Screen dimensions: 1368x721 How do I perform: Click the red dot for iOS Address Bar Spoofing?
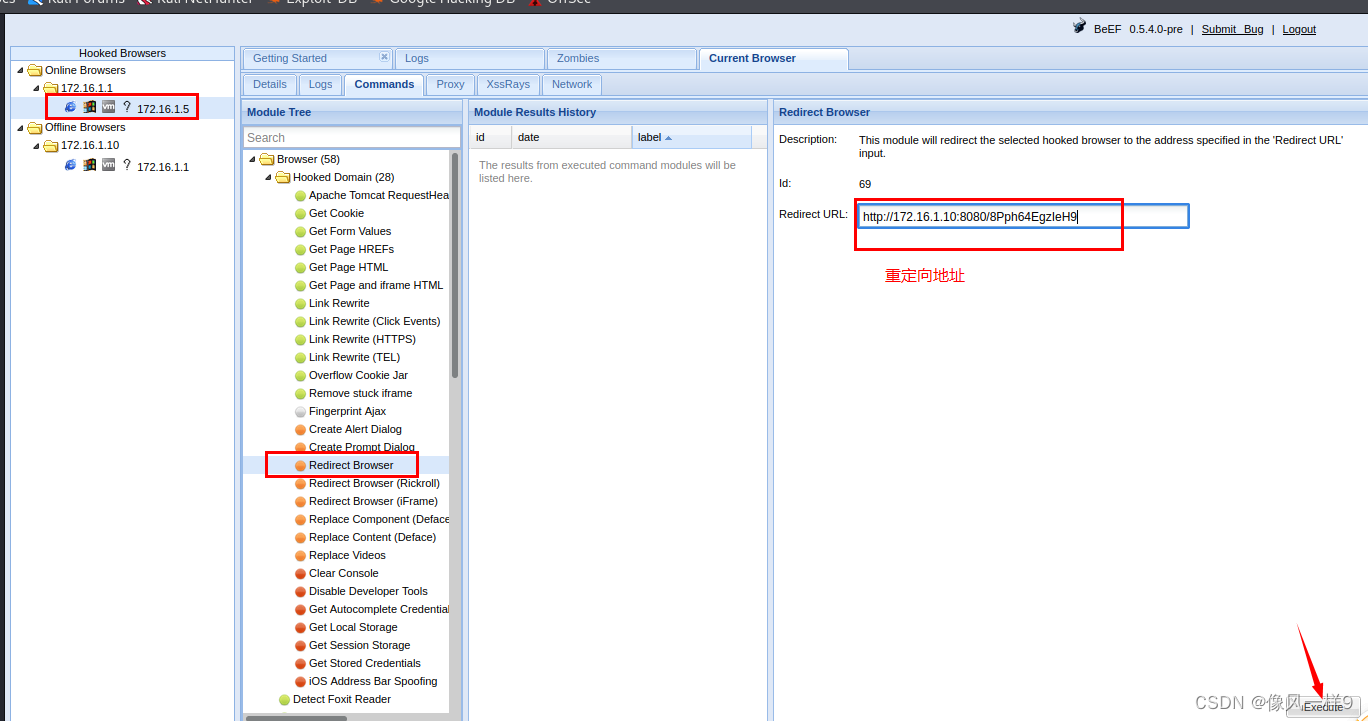[300, 681]
